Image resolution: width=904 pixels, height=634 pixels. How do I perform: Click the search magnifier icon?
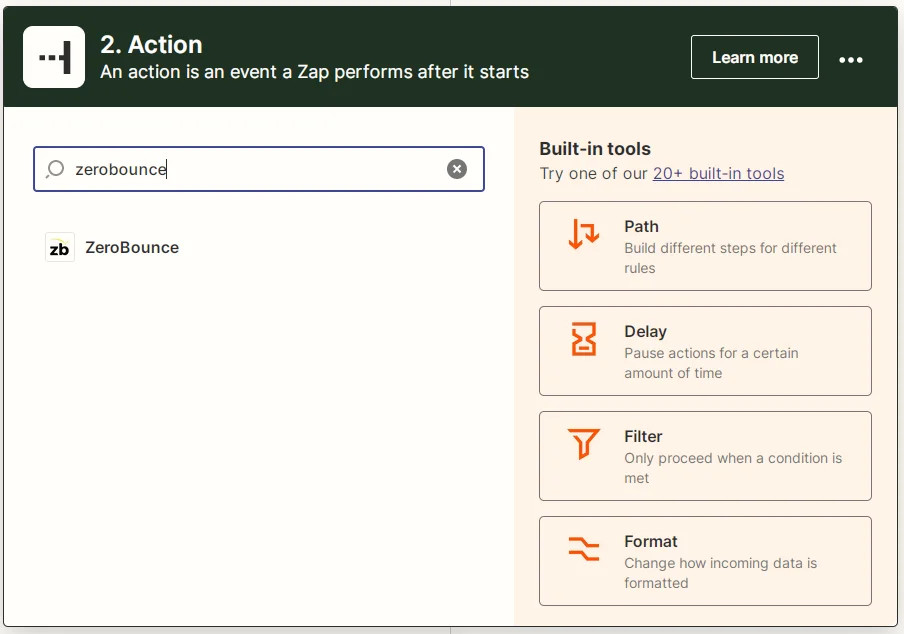55,169
